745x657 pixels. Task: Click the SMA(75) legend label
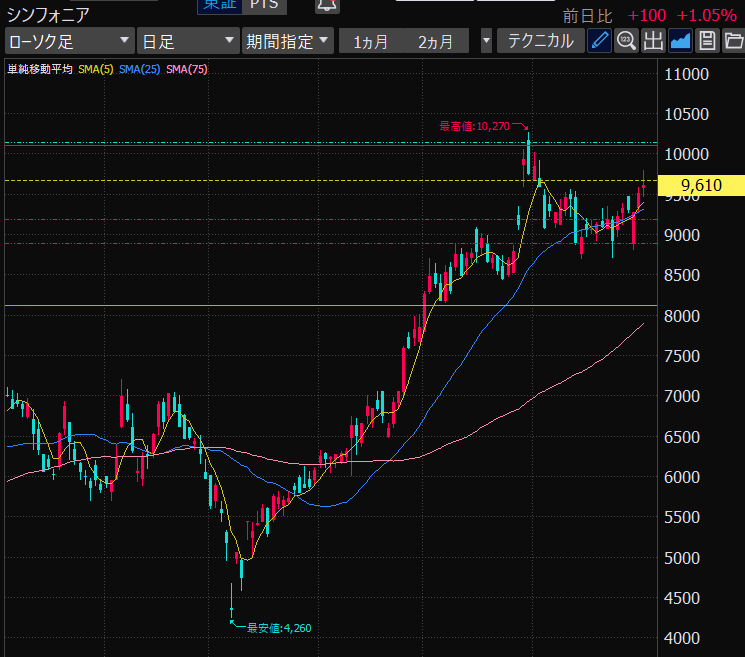coord(187,69)
